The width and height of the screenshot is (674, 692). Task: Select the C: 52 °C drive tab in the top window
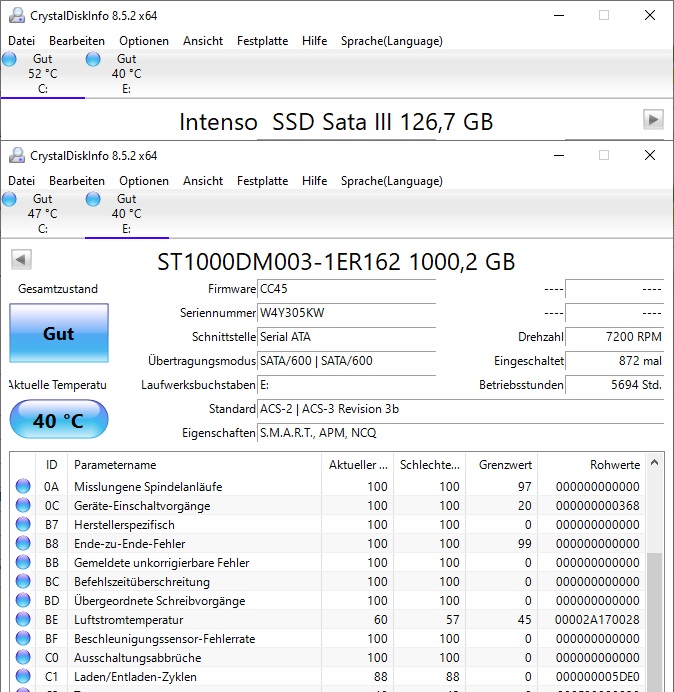(x=42, y=74)
